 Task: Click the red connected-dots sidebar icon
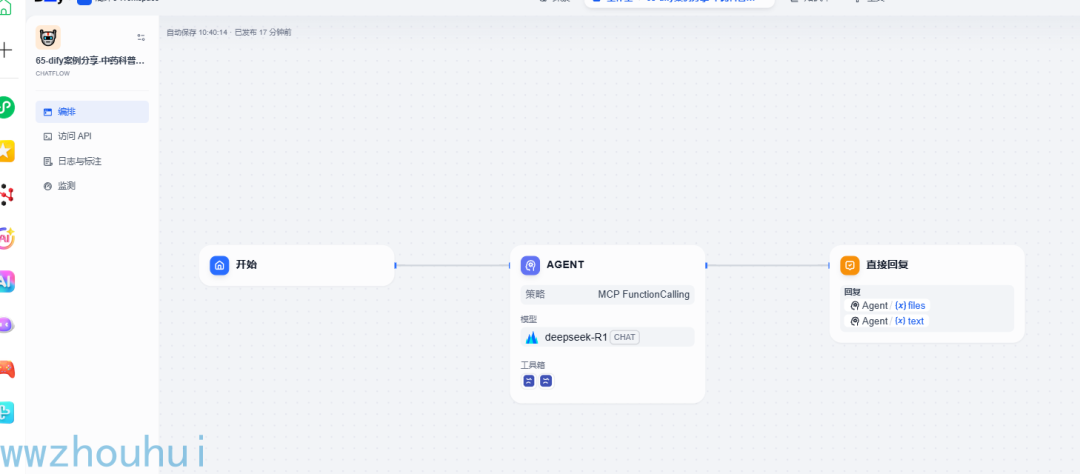point(6,194)
